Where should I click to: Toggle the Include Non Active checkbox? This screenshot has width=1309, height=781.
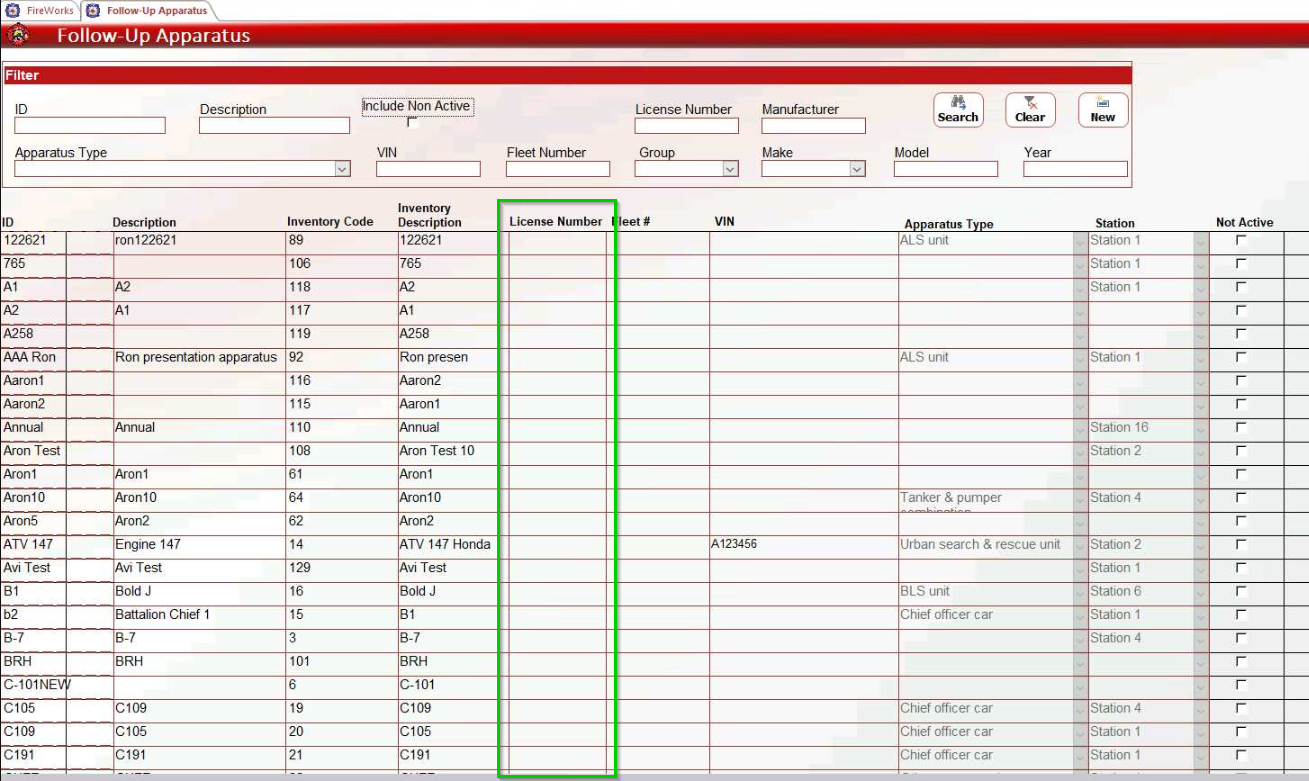(412, 122)
